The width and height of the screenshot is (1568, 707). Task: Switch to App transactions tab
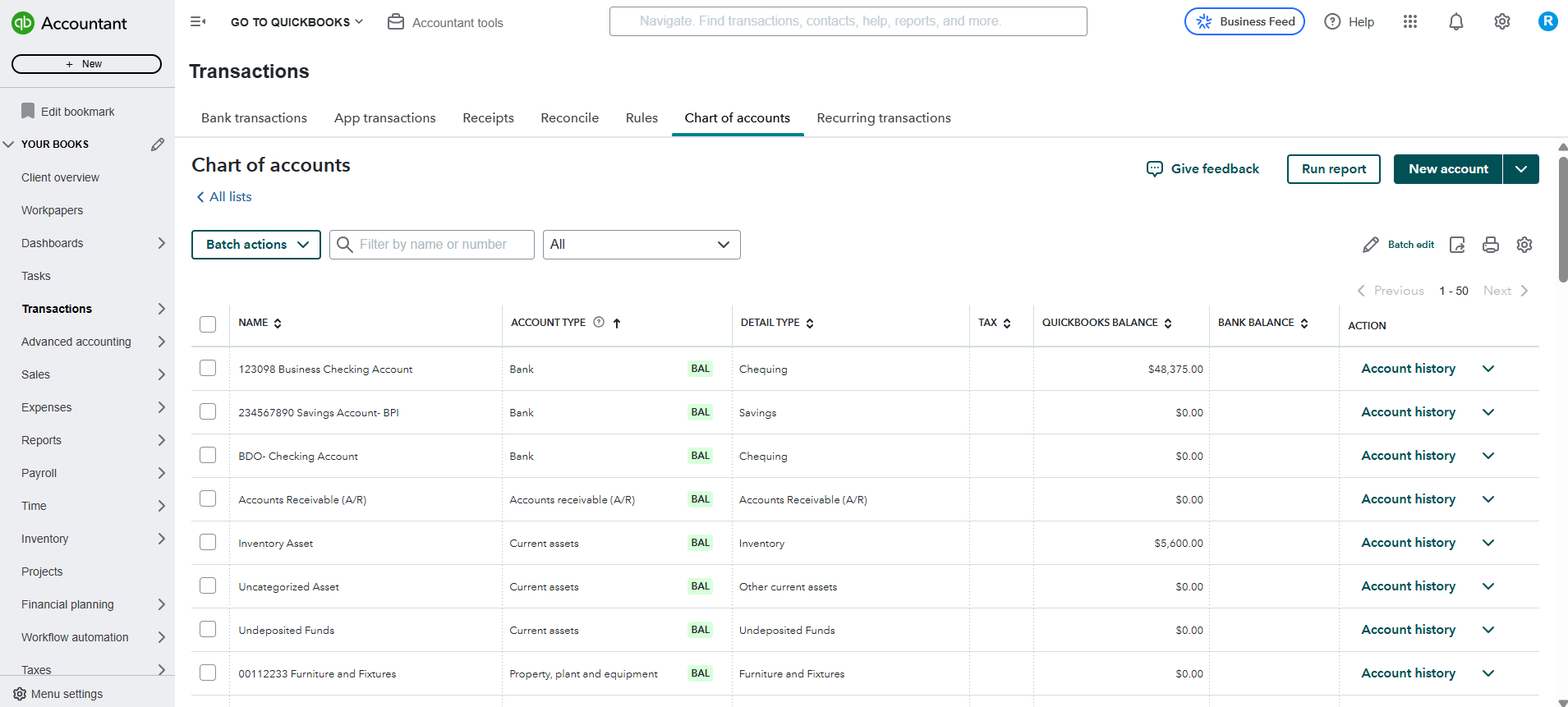pyautogui.click(x=385, y=118)
